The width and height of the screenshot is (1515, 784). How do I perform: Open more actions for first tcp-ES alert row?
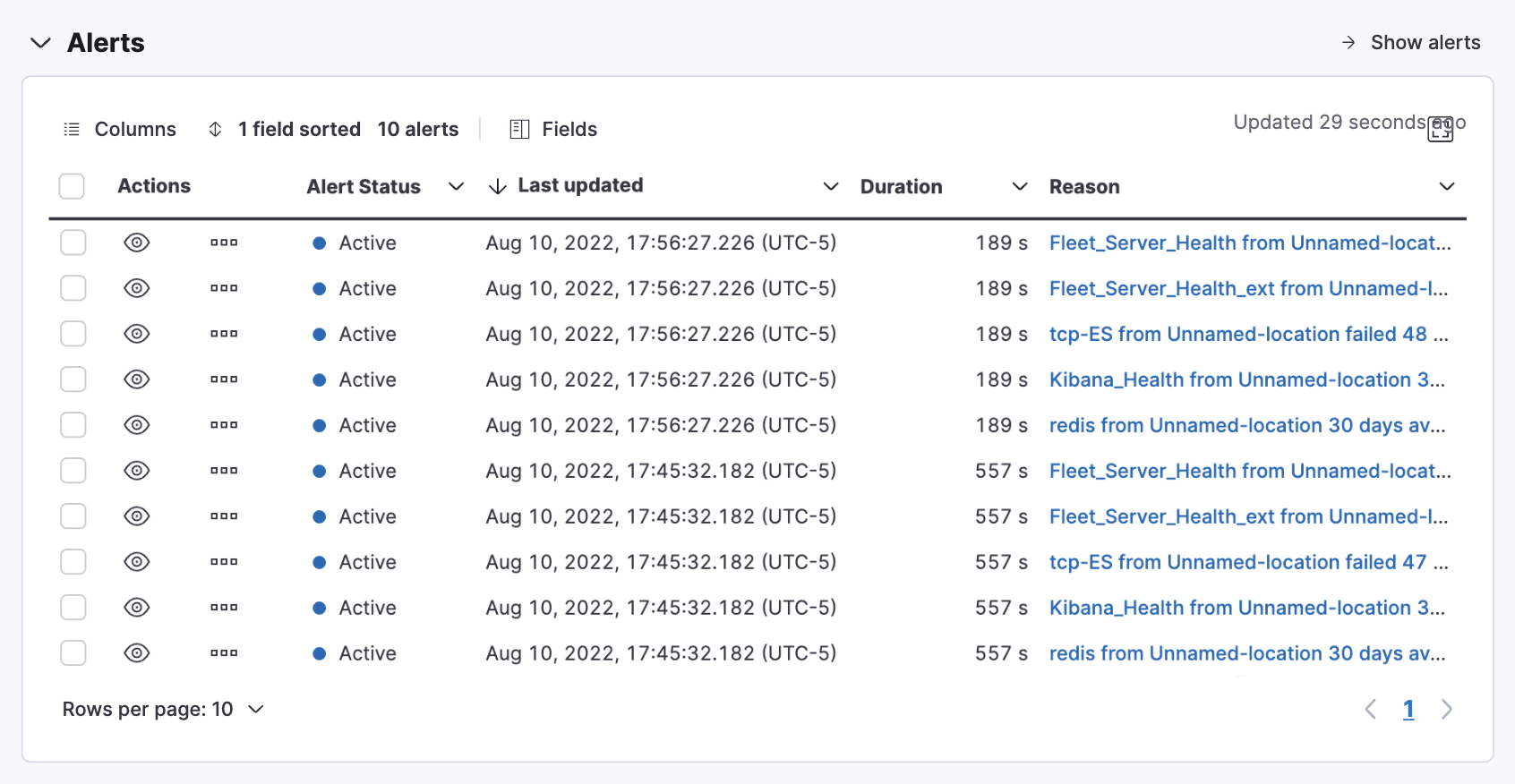[x=224, y=334]
